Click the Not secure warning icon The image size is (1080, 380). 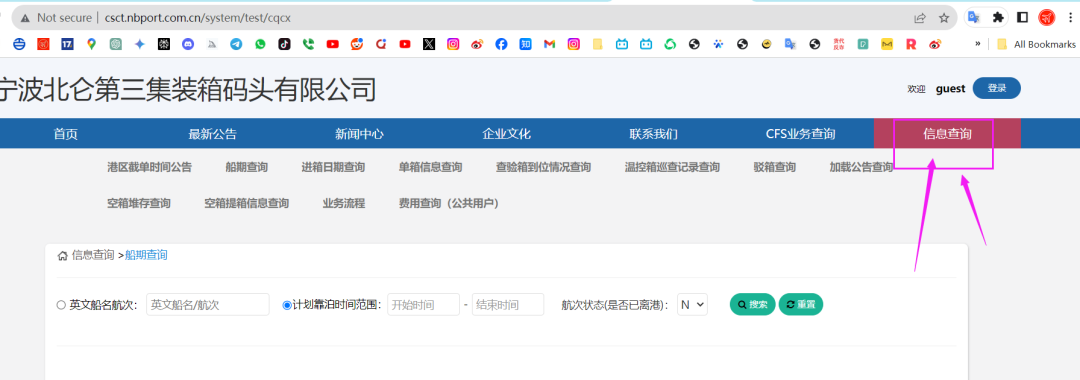coord(25,18)
